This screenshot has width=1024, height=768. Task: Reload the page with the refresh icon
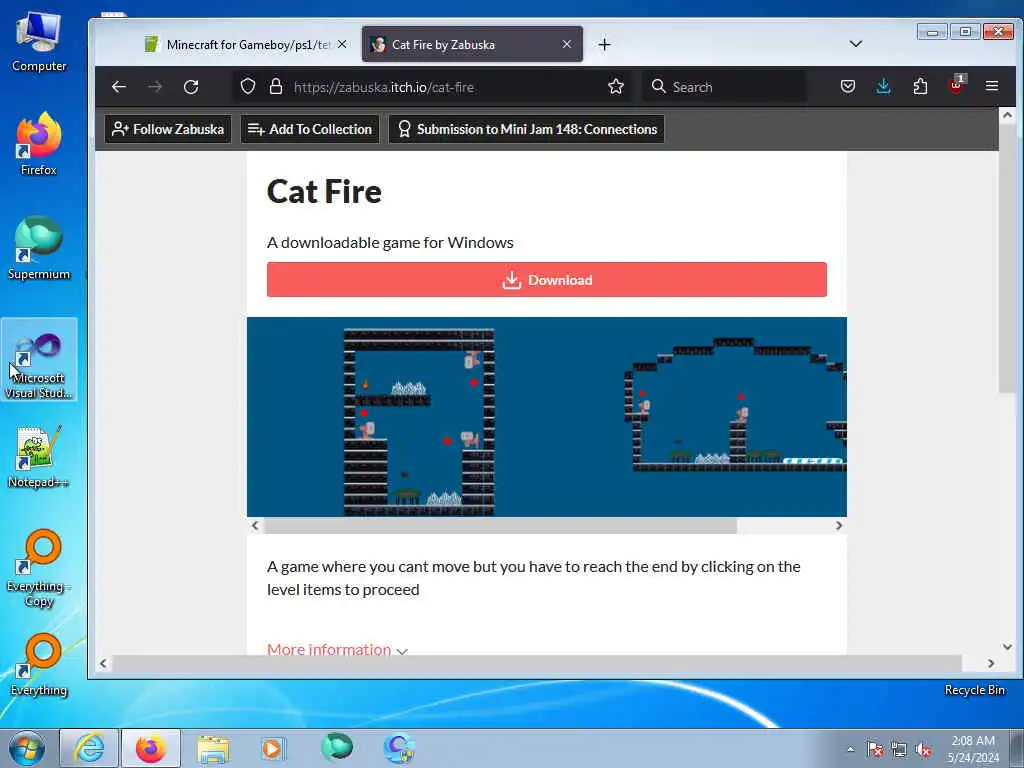(191, 87)
